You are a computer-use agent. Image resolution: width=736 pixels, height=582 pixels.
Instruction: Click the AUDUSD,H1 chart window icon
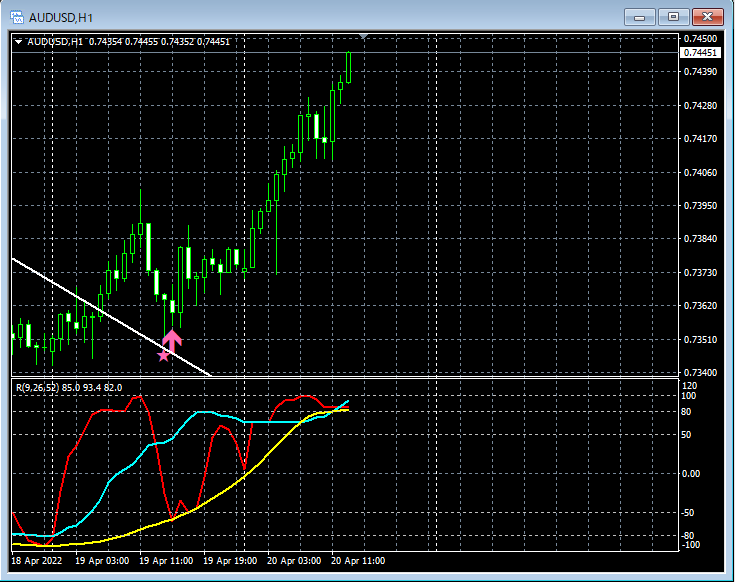pyautogui.click(x=17, y=18)
